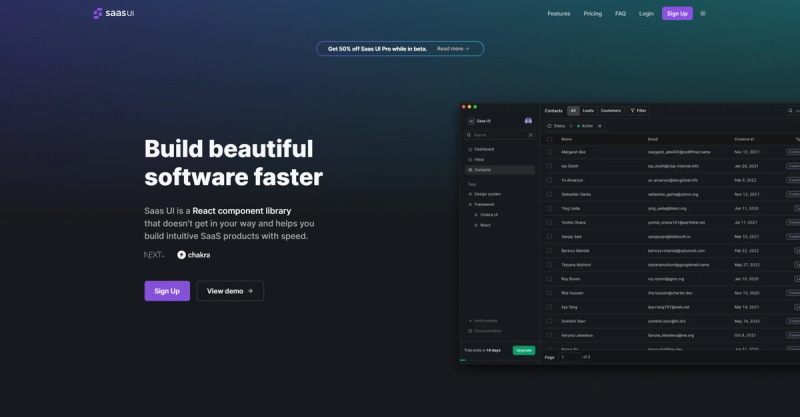Switch to the Leads tab
Viewport: 800px width, 417px height.
(588, 110)
